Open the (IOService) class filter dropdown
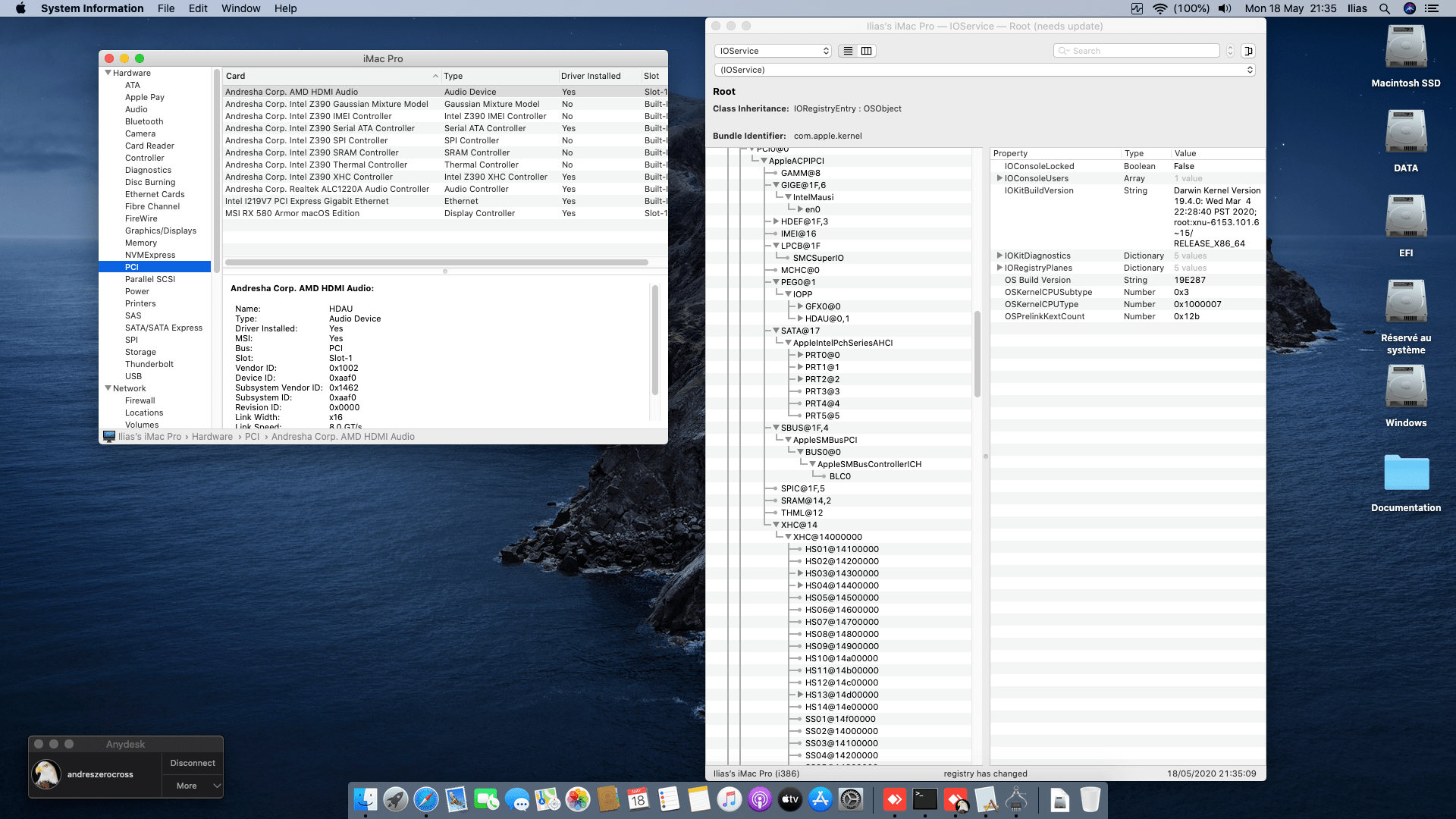 pyautogui.click(x=984, y=70)
